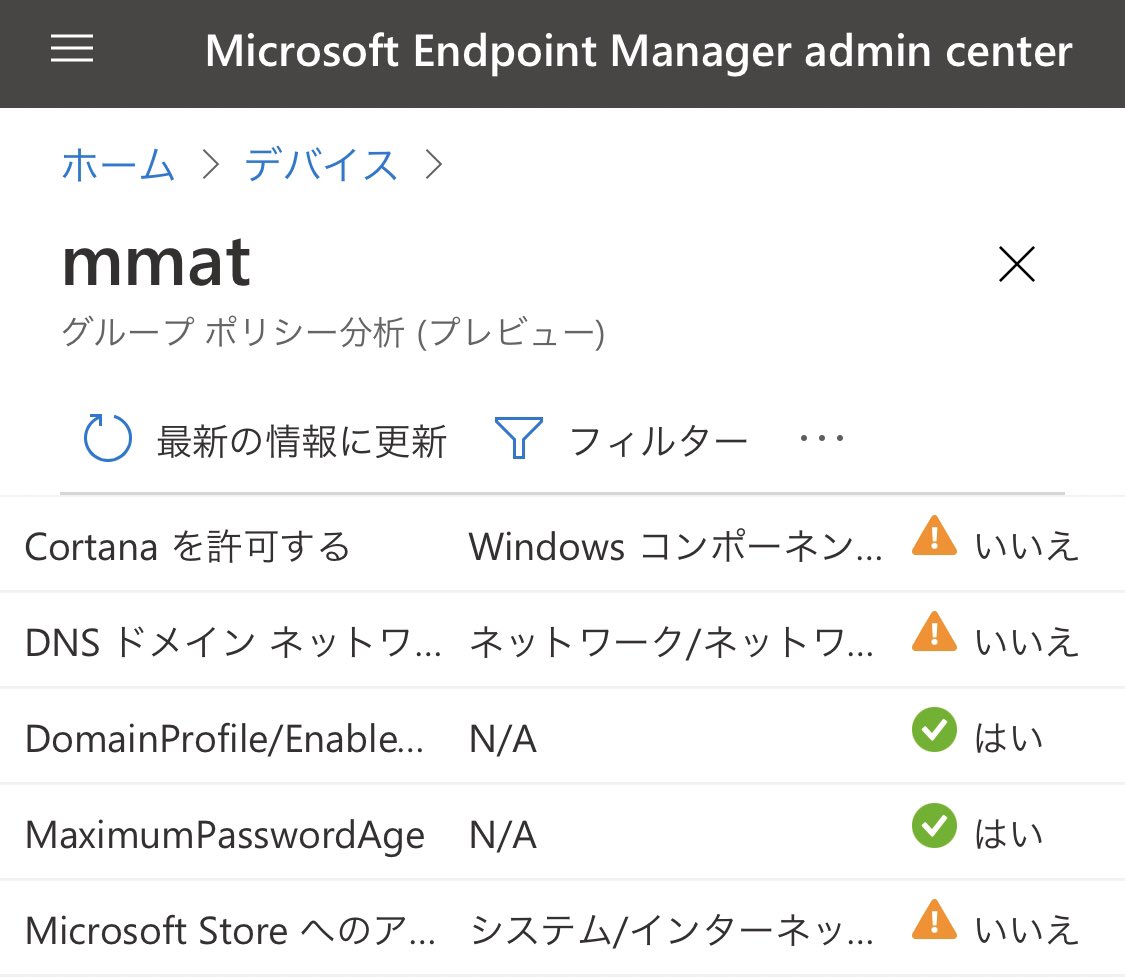
Task: Close the mmat panel with X
Action: pos(1016,265)
